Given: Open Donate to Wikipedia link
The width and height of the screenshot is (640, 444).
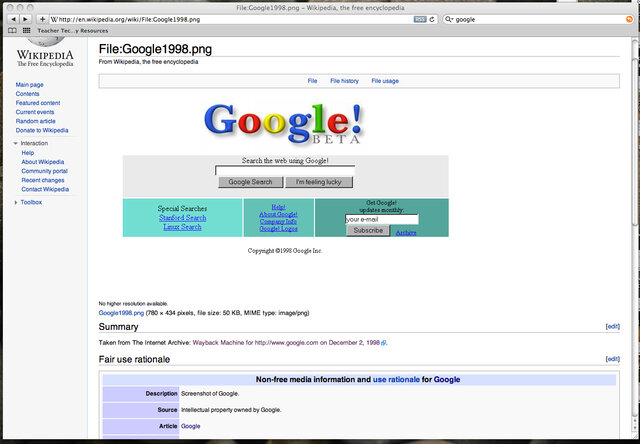Looking at the screenshot, I should [42, 131].
